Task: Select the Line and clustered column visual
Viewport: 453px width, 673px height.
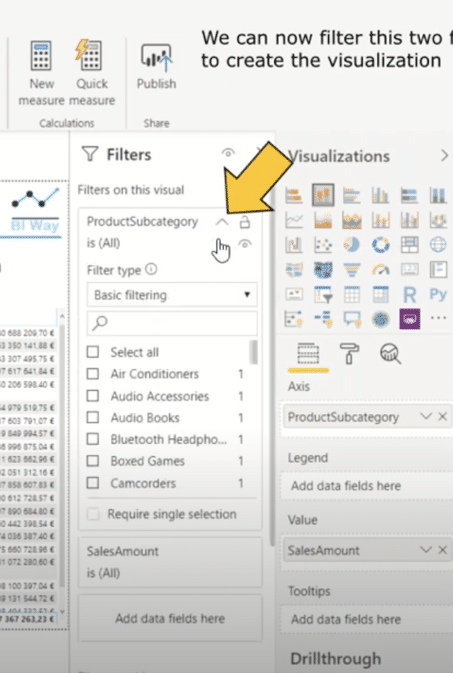Action: coord(409,220)
